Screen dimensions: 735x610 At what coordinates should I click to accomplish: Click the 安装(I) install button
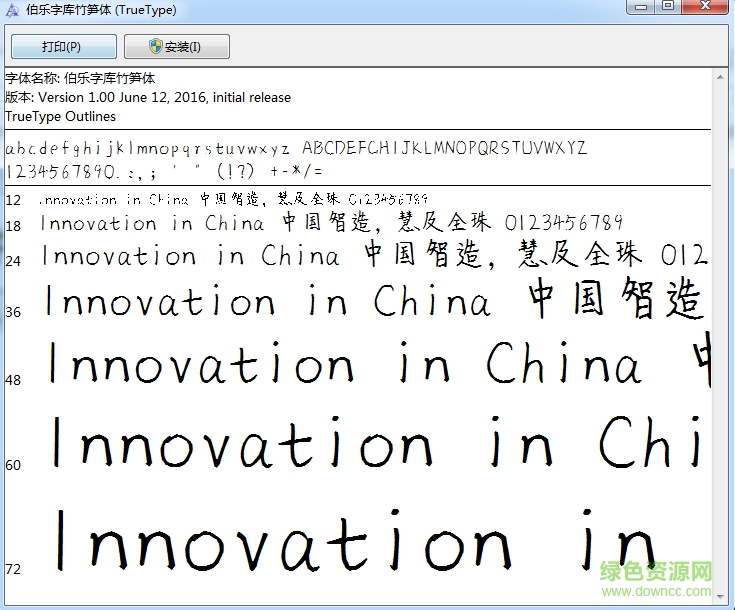177,46
